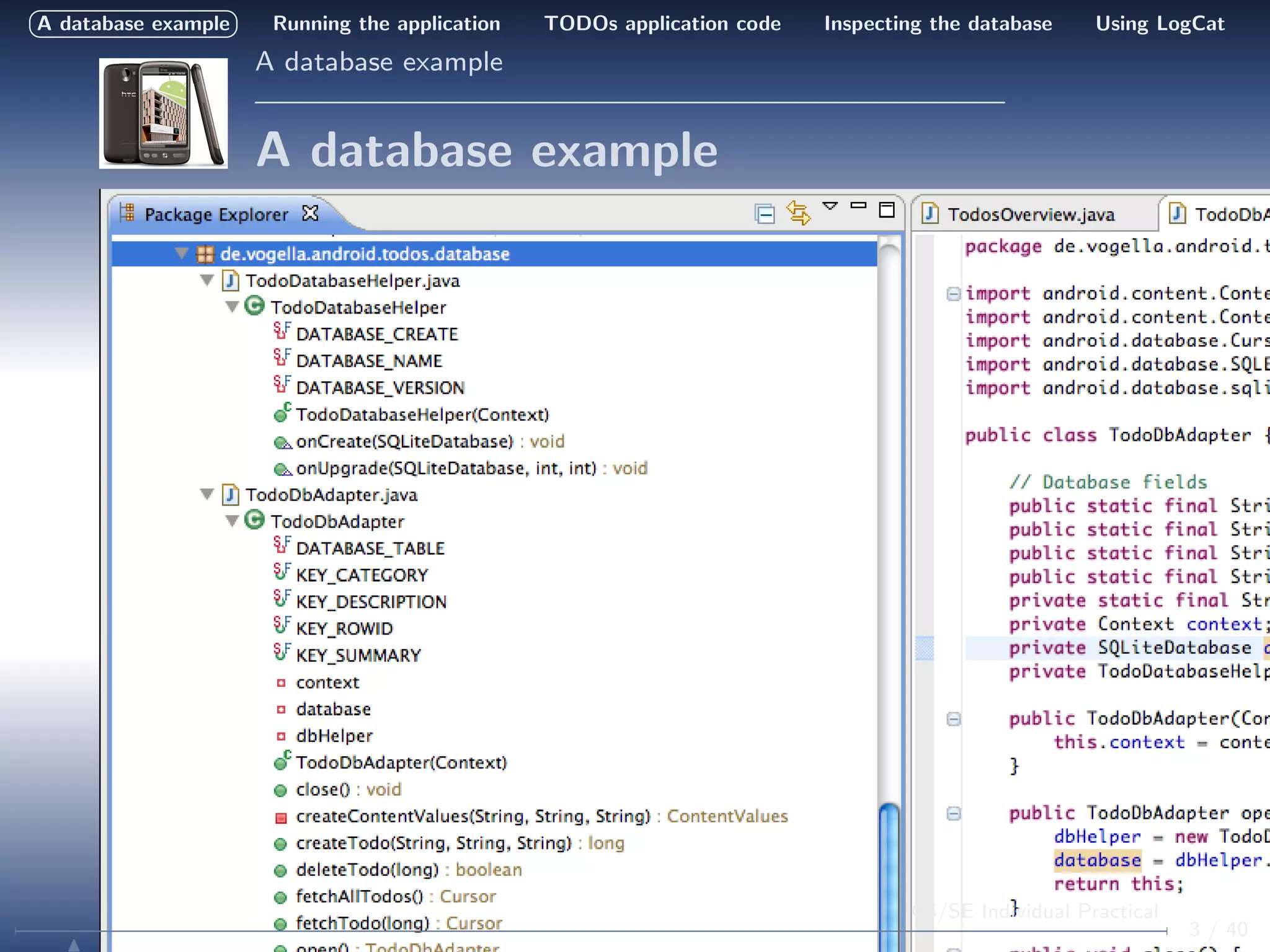The width and height of the screenshot is (1270, 952).
Task: Click the TodoDbAdapter.java file icon
Action: coord(231,495)
